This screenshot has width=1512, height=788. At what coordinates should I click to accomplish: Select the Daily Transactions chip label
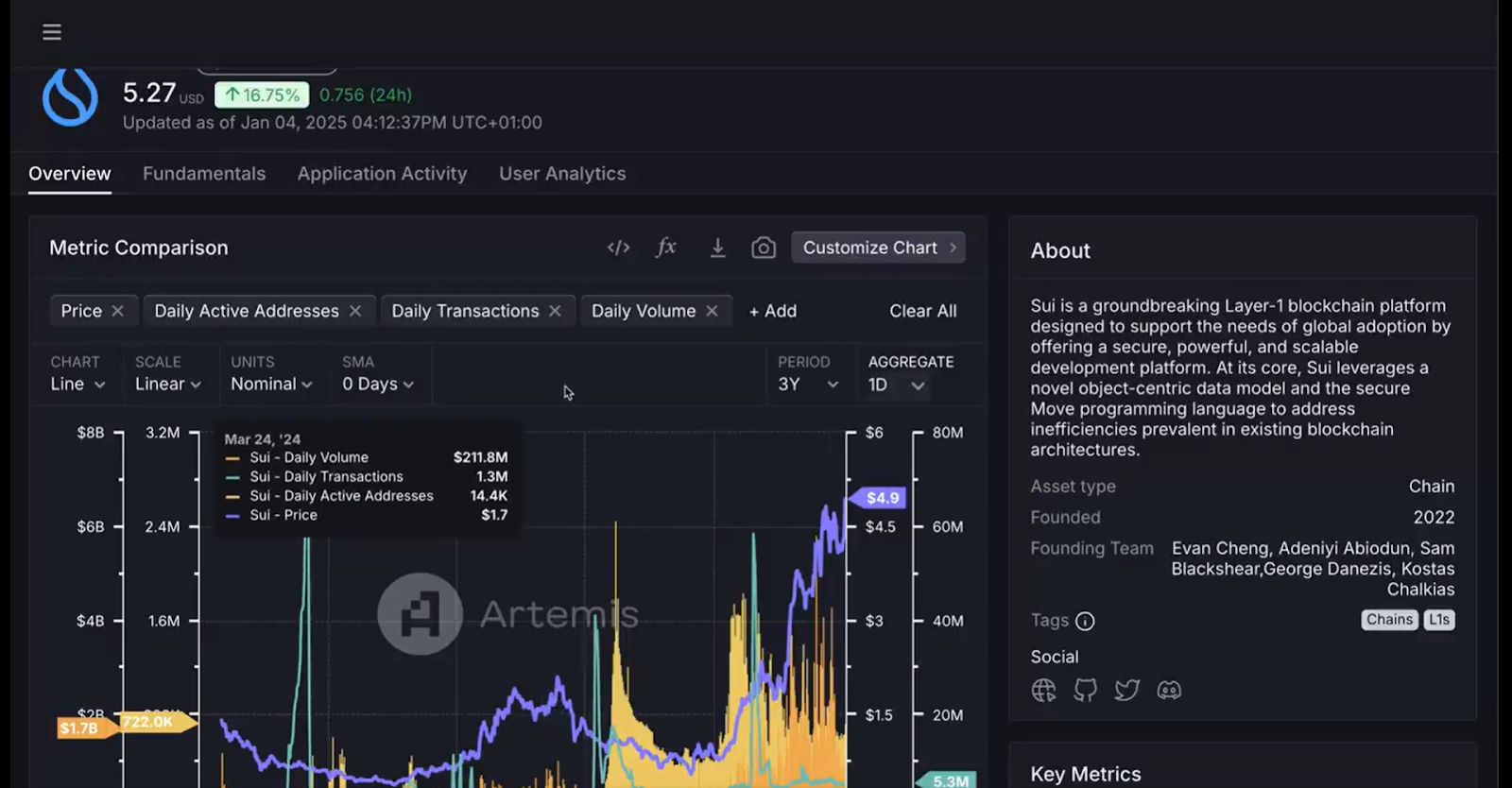coord(465,311)
